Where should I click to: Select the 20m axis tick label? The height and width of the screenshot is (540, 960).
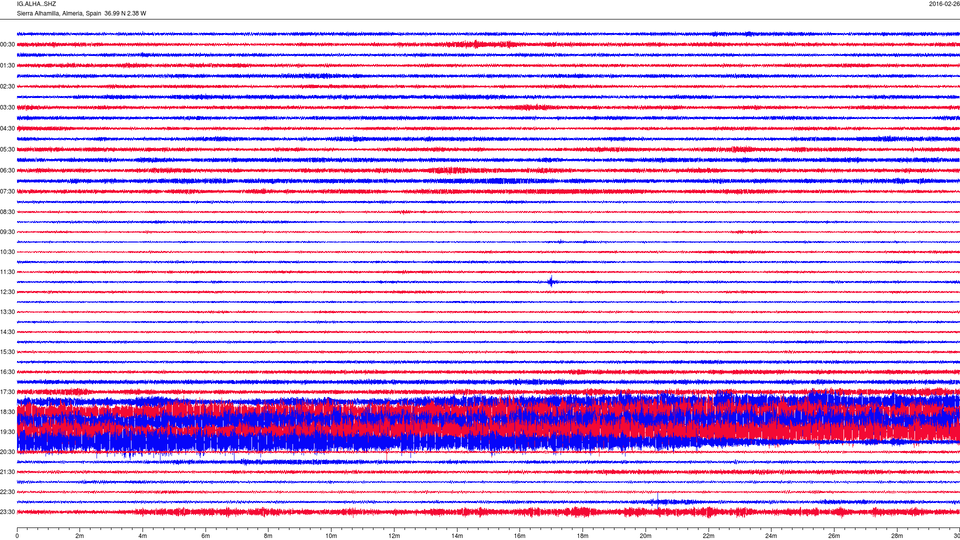645,536
